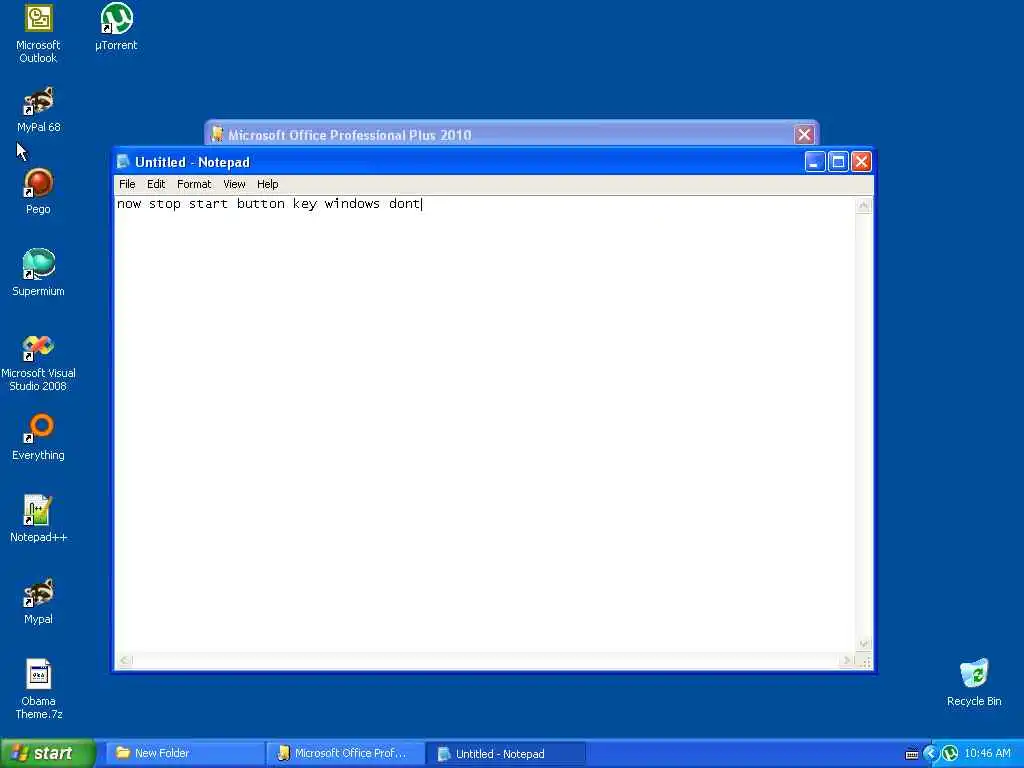Click the Start button
1024x768 pixels.
click(x=47, y=754)
